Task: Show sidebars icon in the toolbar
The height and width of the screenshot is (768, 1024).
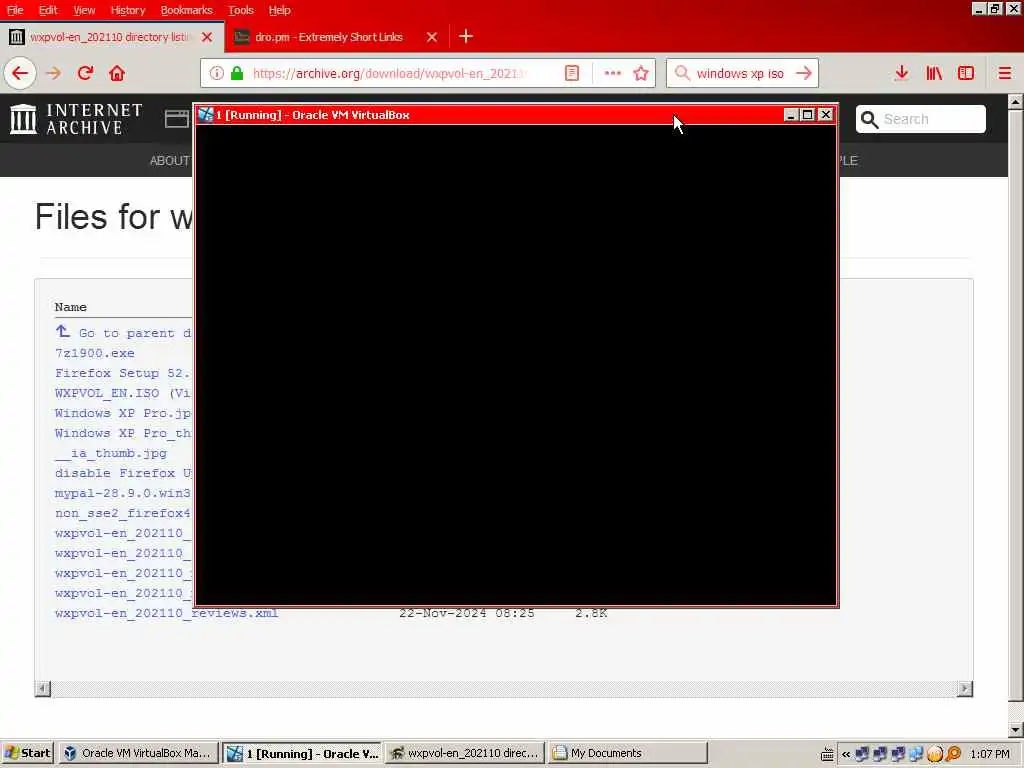Action: tap(966, 73)
